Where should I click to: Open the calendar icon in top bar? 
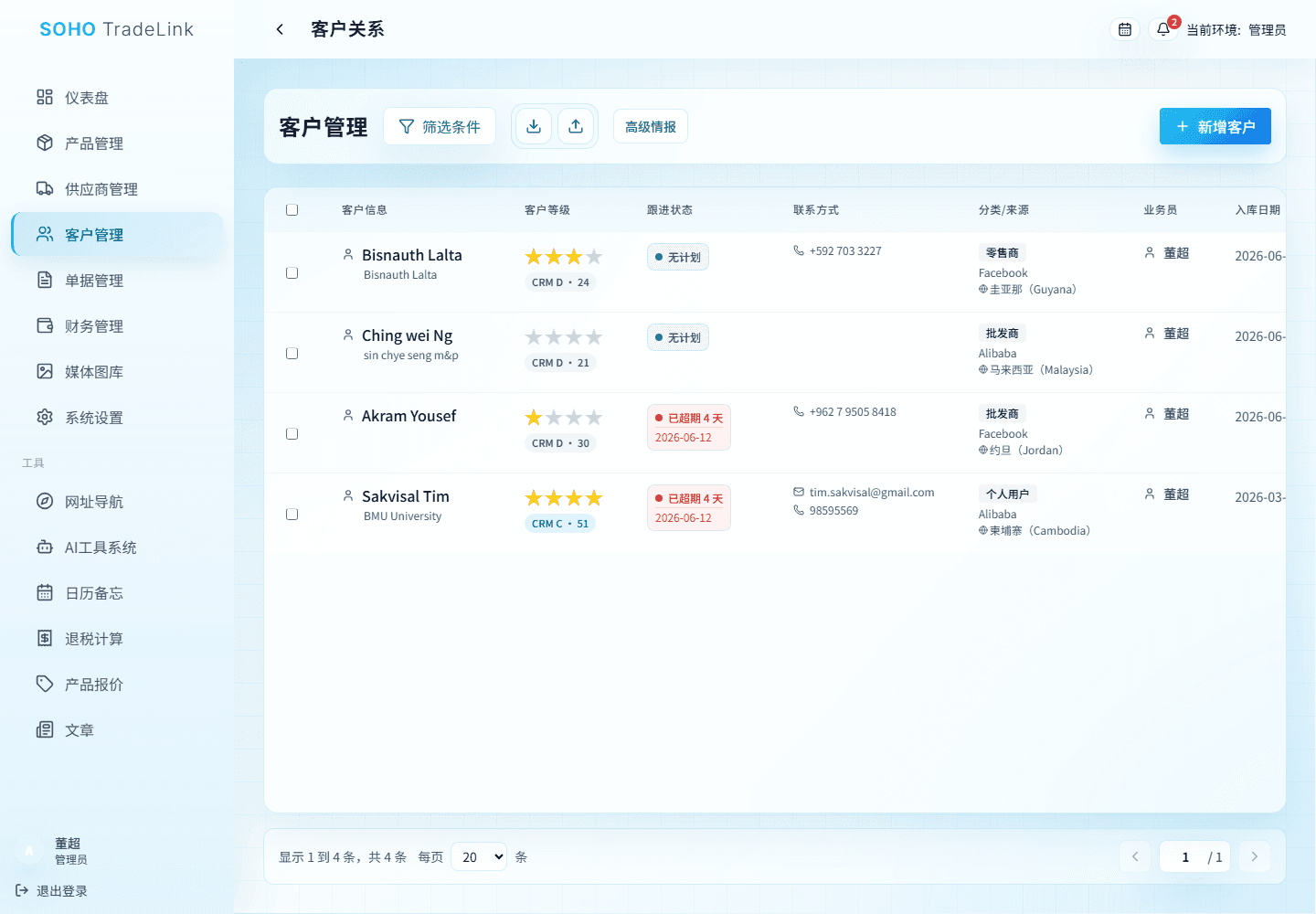pos(1125,29)
